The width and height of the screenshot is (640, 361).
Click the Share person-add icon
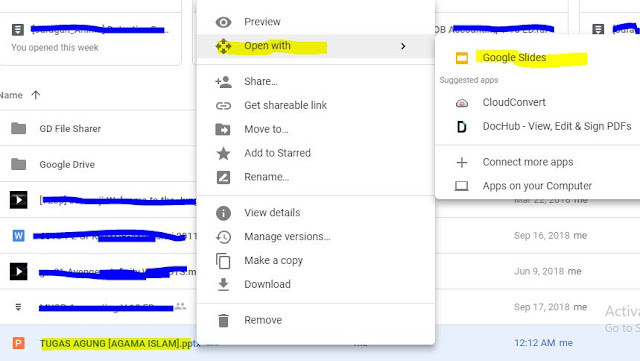(223, 82)
